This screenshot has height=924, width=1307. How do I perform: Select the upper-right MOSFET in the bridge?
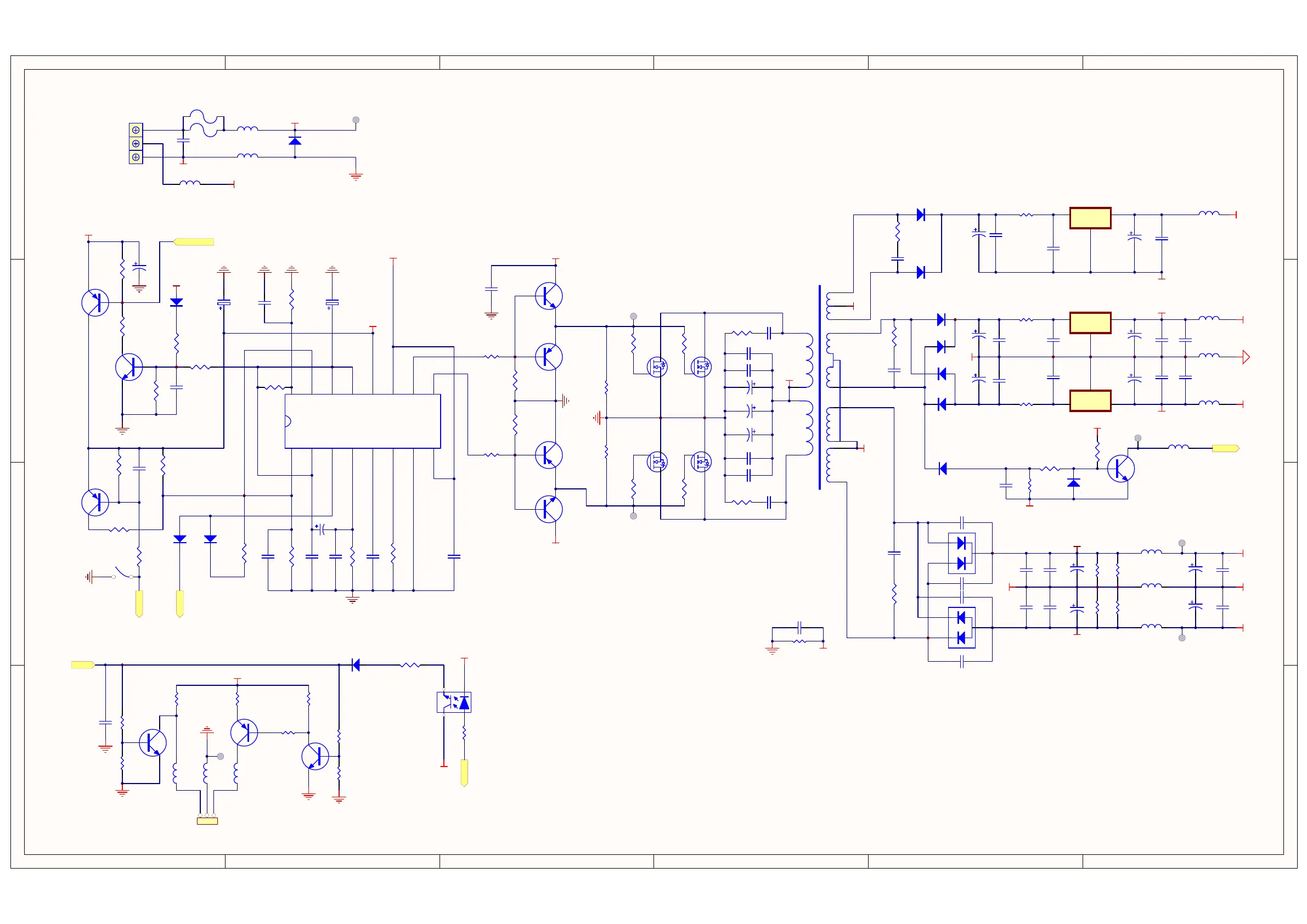coord(701,367)
